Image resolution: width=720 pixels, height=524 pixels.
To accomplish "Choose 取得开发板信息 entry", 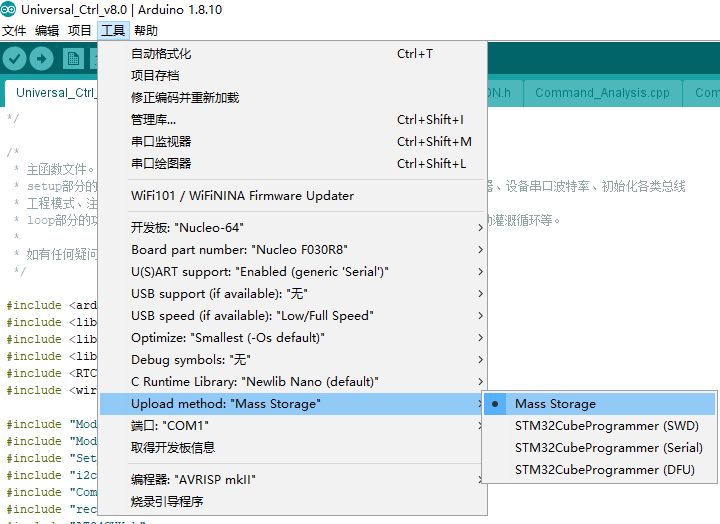I will tap(292, 448).
